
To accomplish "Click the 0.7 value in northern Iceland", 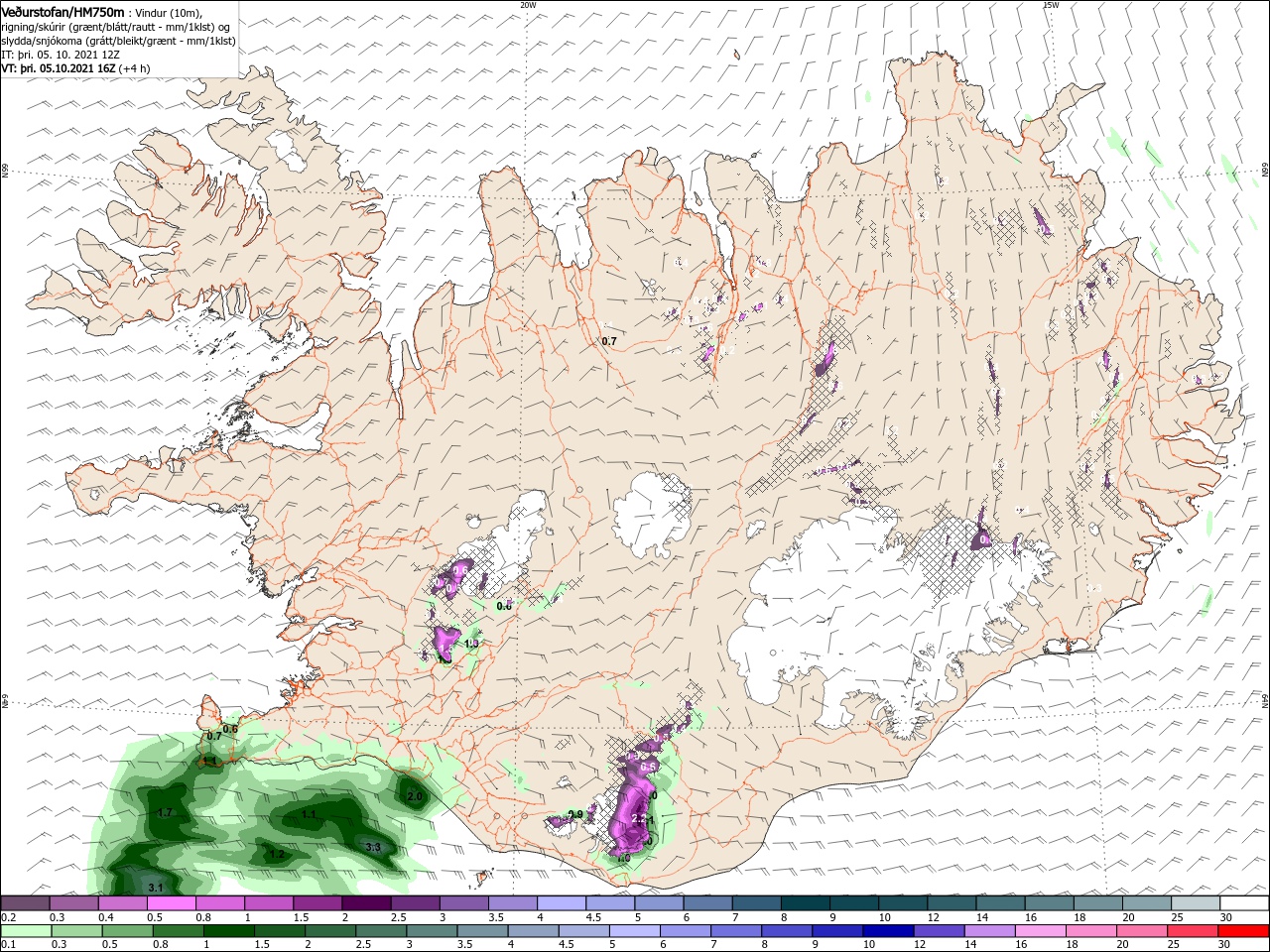I will coord(609,341).
